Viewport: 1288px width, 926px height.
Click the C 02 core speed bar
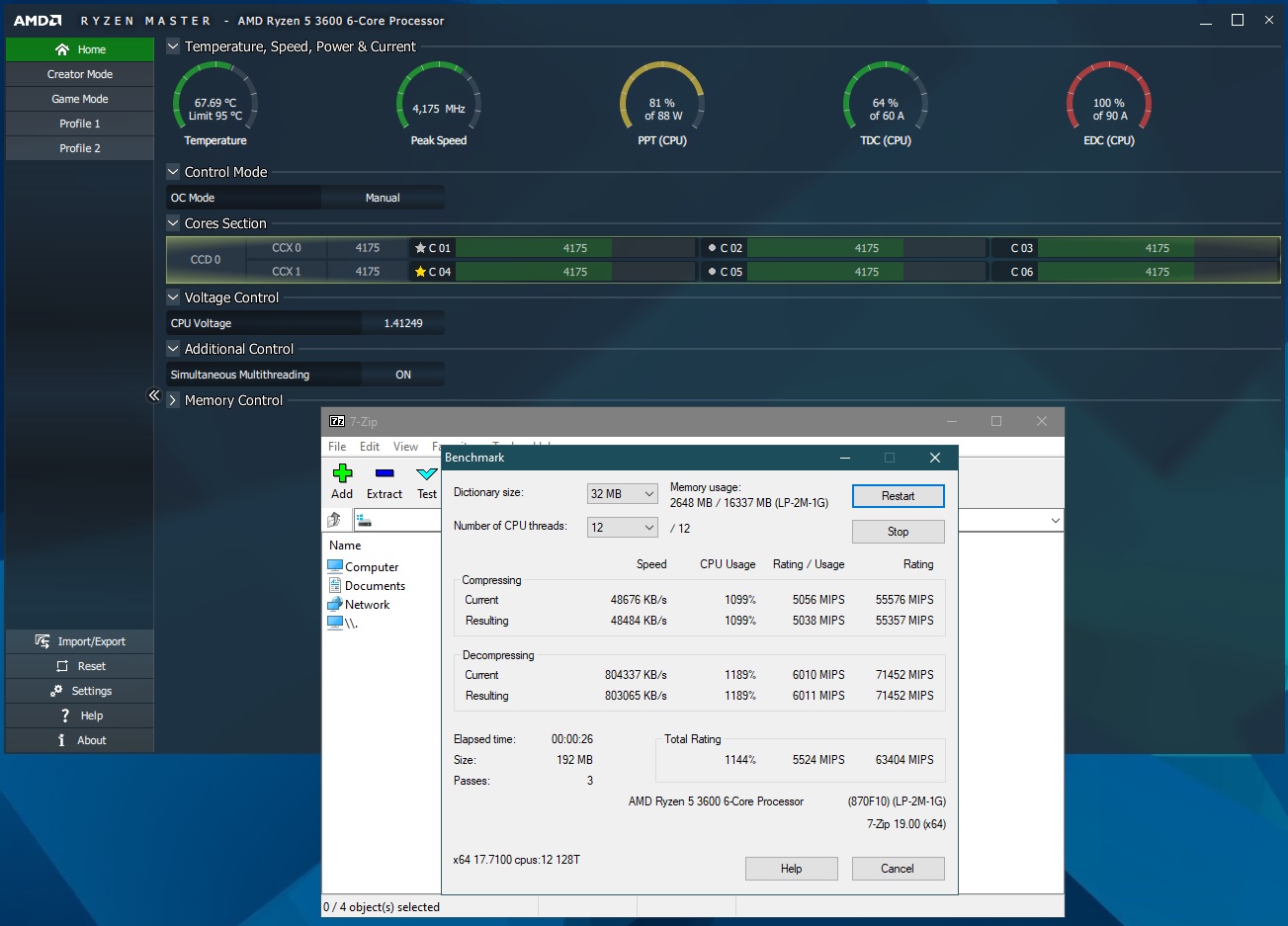pyautogui.click(x=867, y=248)
